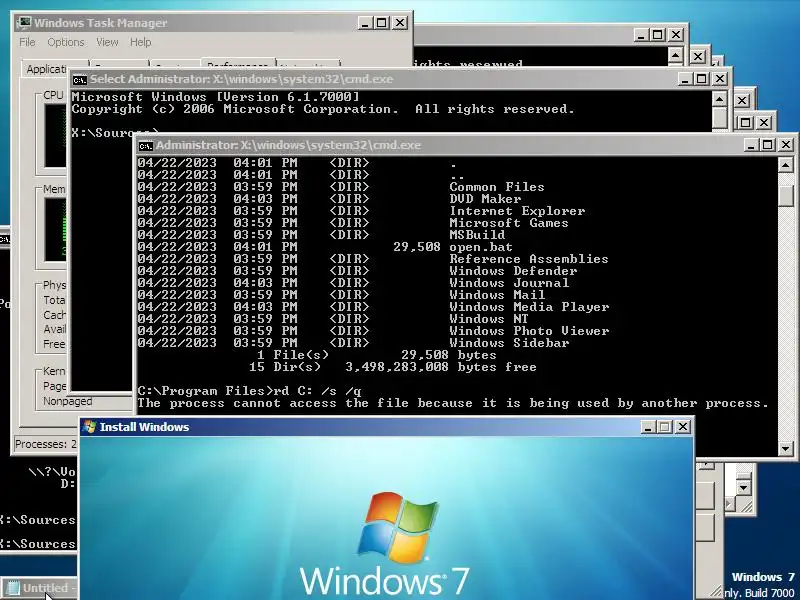800x600 pixels.
Task: Maximize the front Administrator cmd window
Action: point(767,145)
